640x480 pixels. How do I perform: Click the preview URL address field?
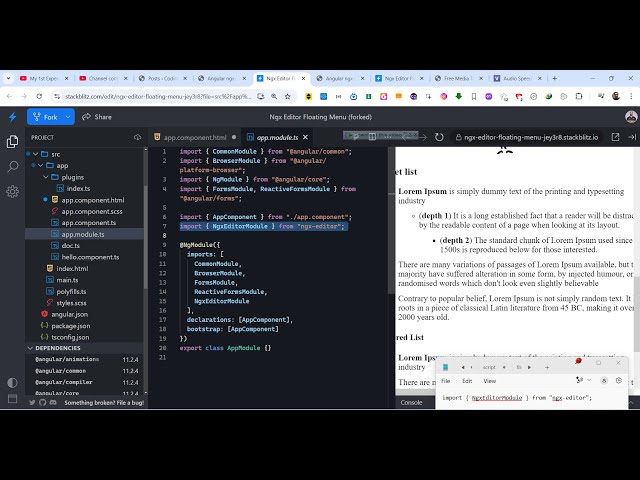click(x=530, y=137)
